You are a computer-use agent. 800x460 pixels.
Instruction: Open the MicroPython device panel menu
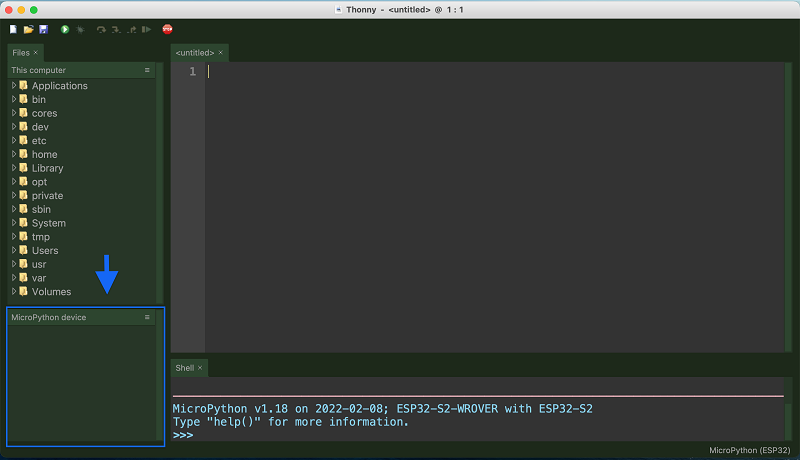coord(147,317)
